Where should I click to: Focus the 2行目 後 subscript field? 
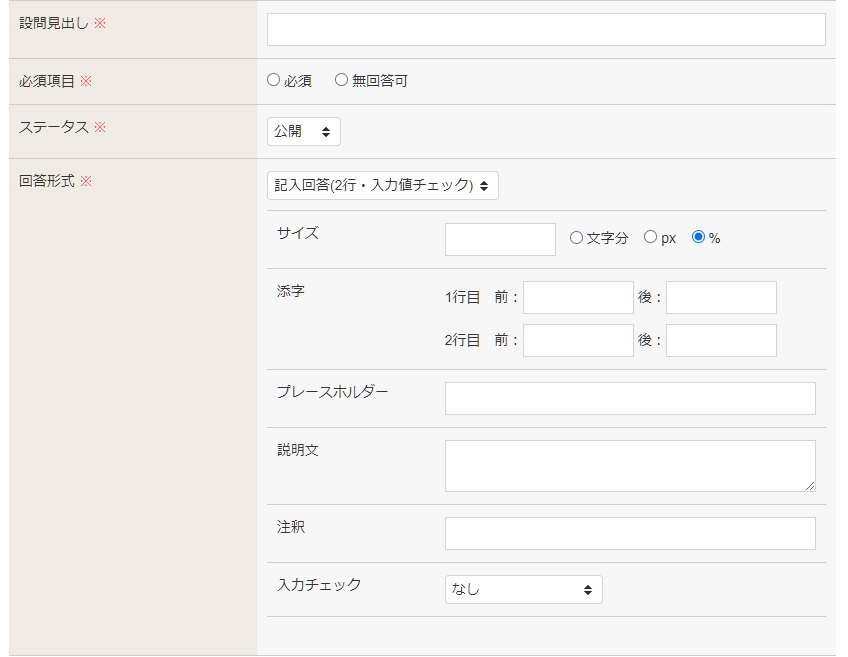point(721,341)
